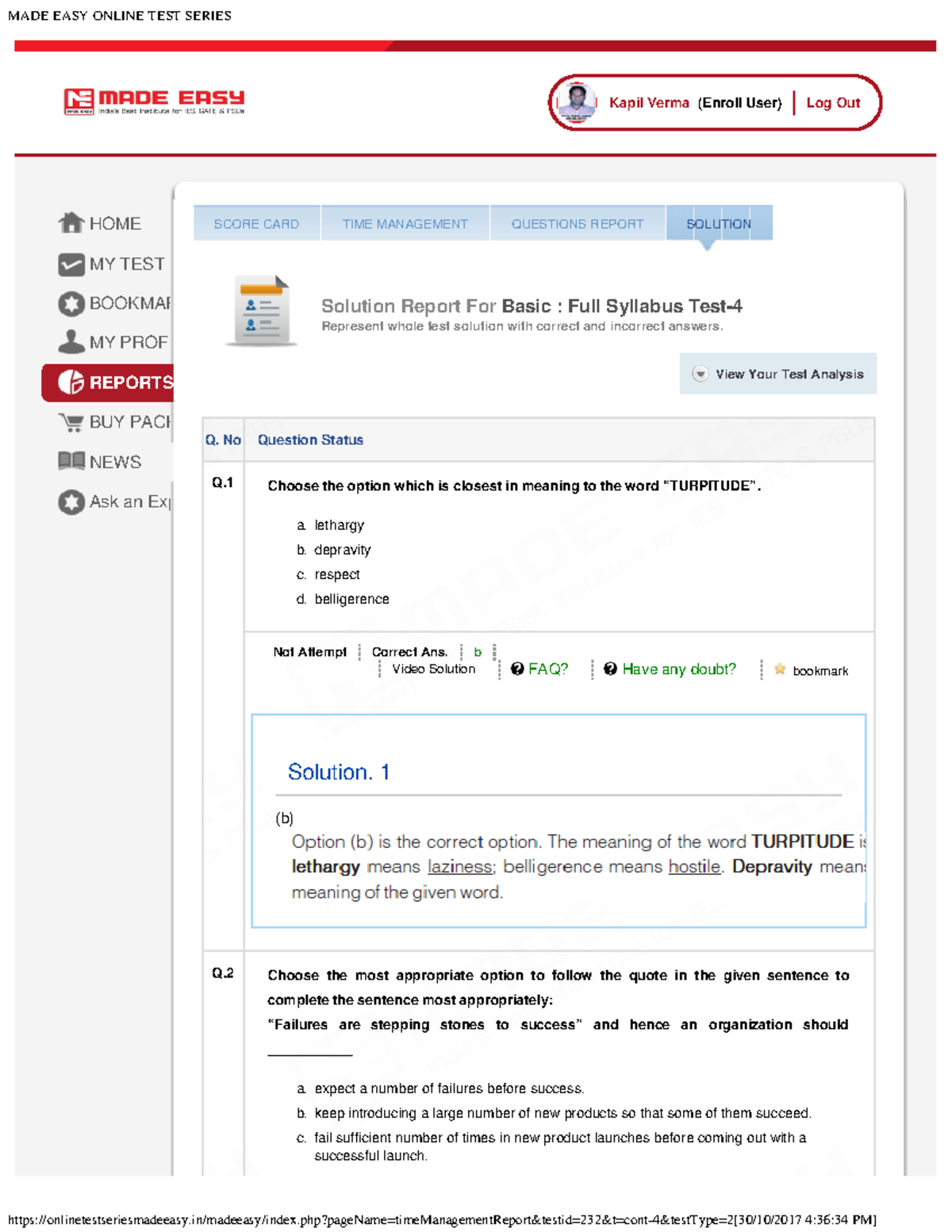Click the BUY PACKAGE cart icon
The height and width of the screenshot is (1232, 952).
71,422
